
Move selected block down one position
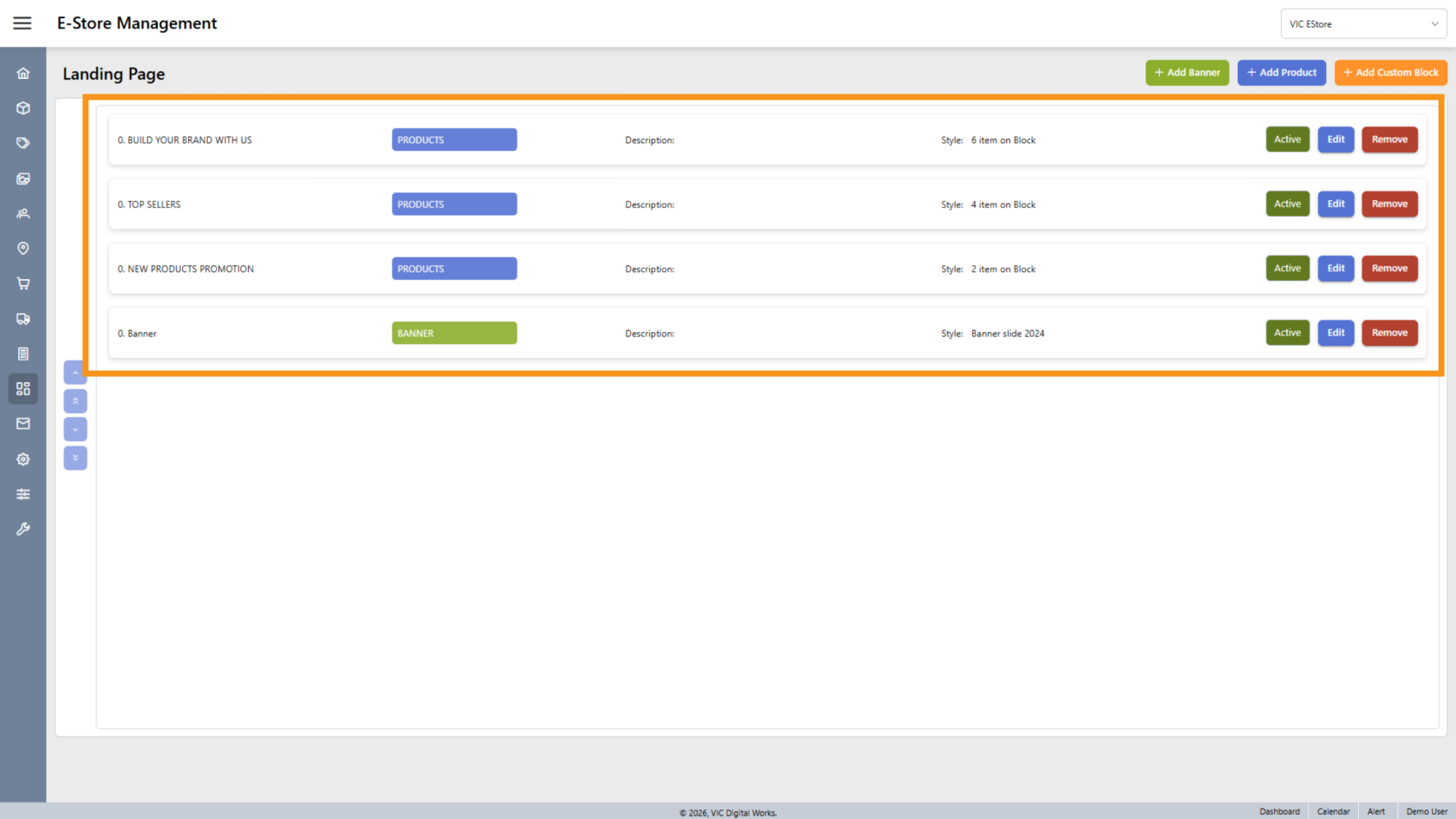(75, 430)
